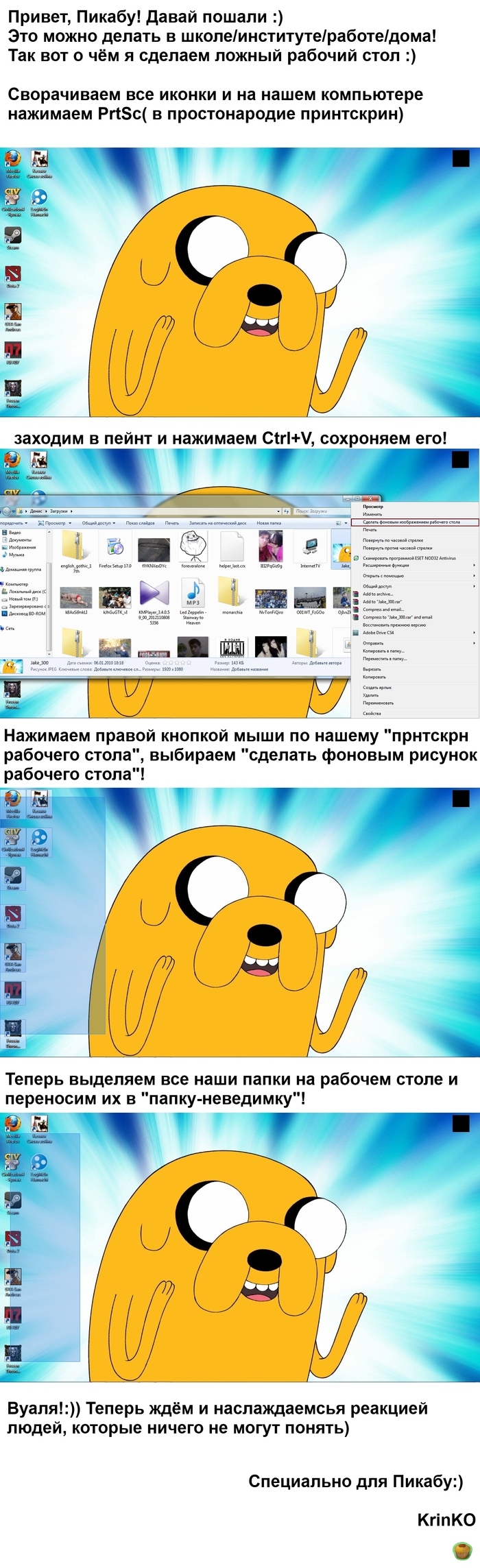This screenshot has width=480, height=1568.
Task: Choose Сделать фоновым изображением рабочего стола
Action: pyautogui.click(x=415, y=522)
